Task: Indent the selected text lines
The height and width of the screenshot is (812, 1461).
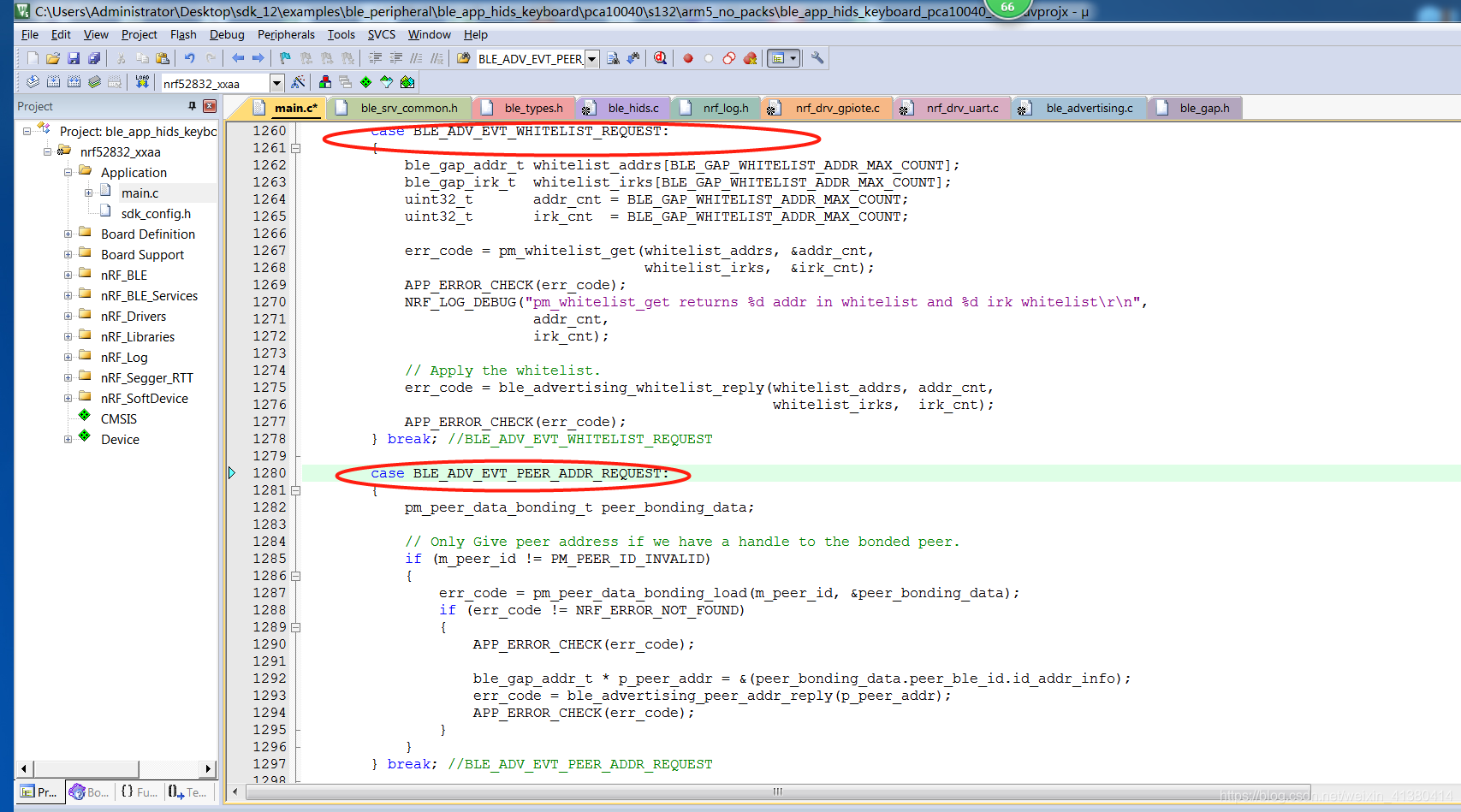Action: (375, 58)
